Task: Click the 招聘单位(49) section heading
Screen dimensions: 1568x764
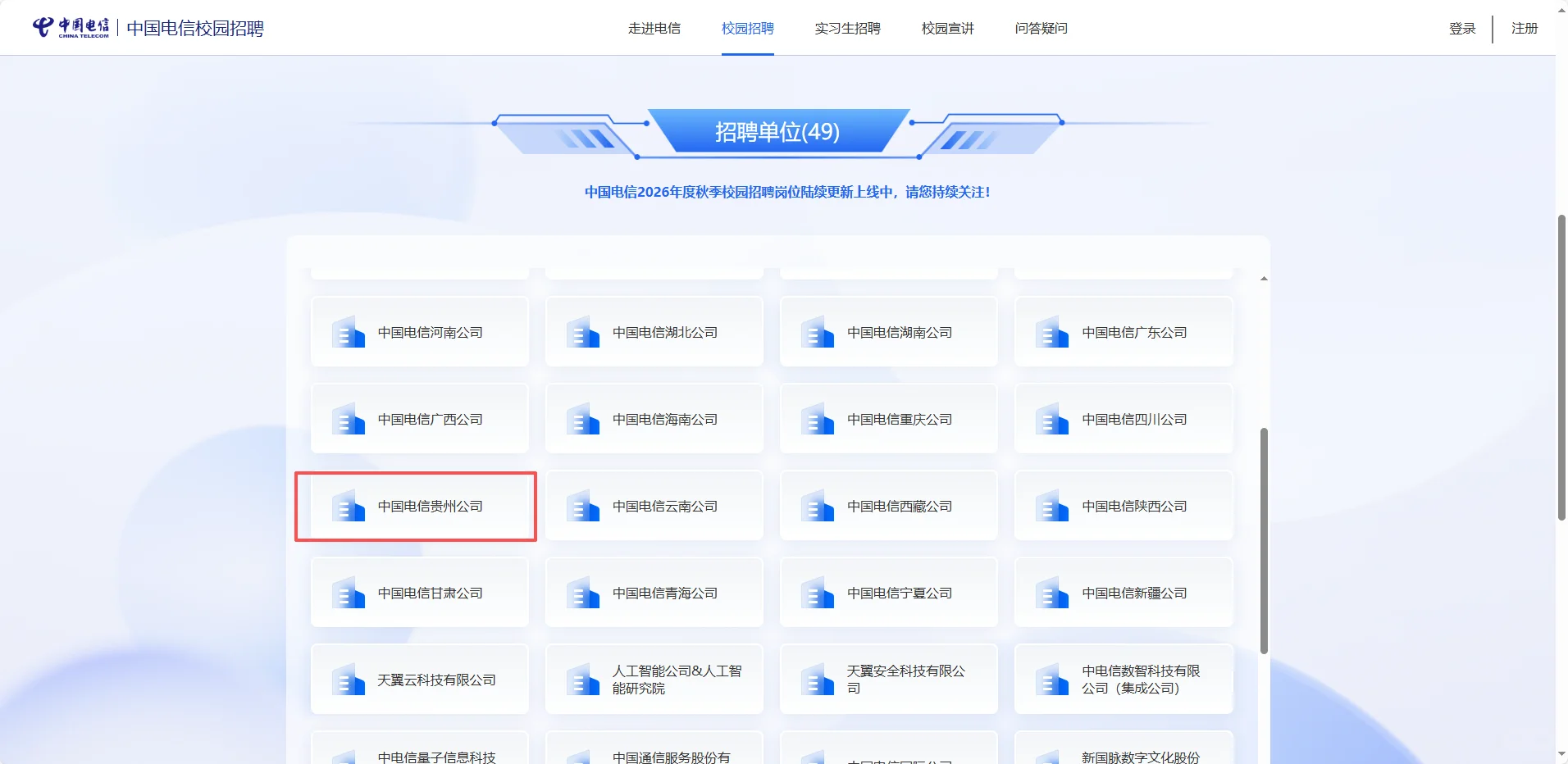Action: 777,132
